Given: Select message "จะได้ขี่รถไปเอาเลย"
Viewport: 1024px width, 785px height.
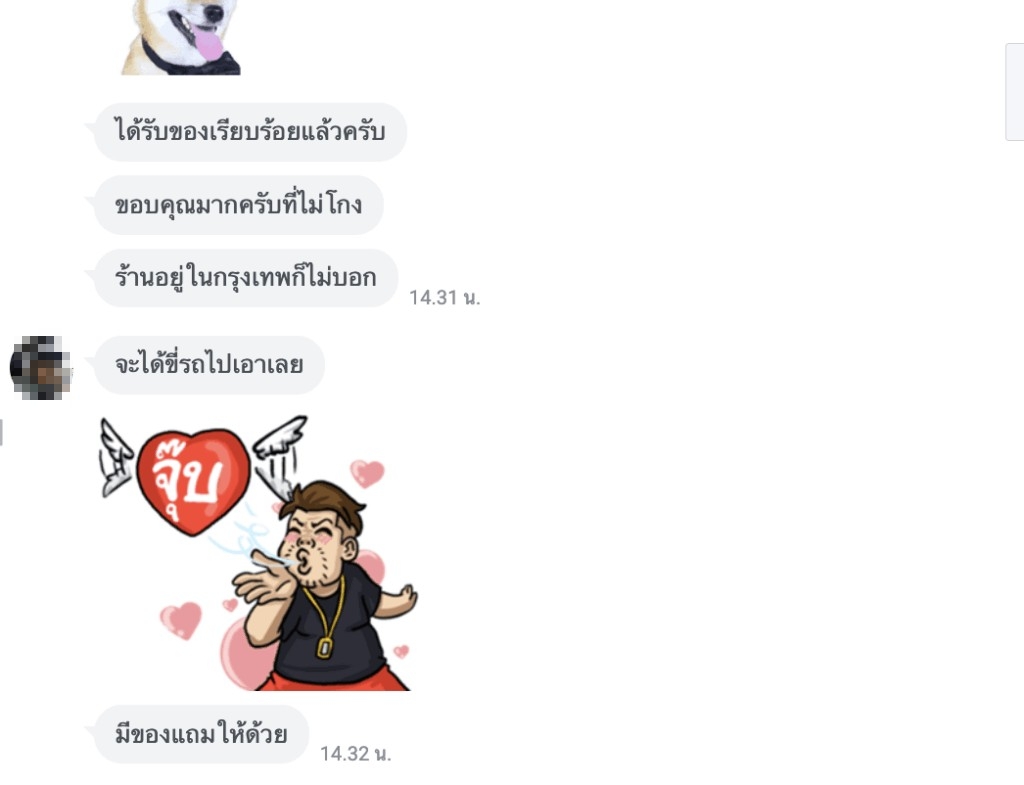Looking at the screenshot, I should [x=209, y=365].
